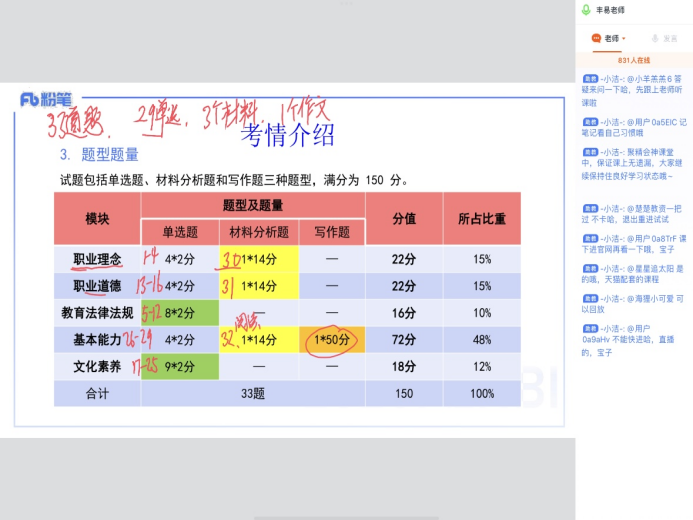The image size is (693, 520).
Task: Click the green microphone icon beside 丰易老师
Action: pos(587,9)
